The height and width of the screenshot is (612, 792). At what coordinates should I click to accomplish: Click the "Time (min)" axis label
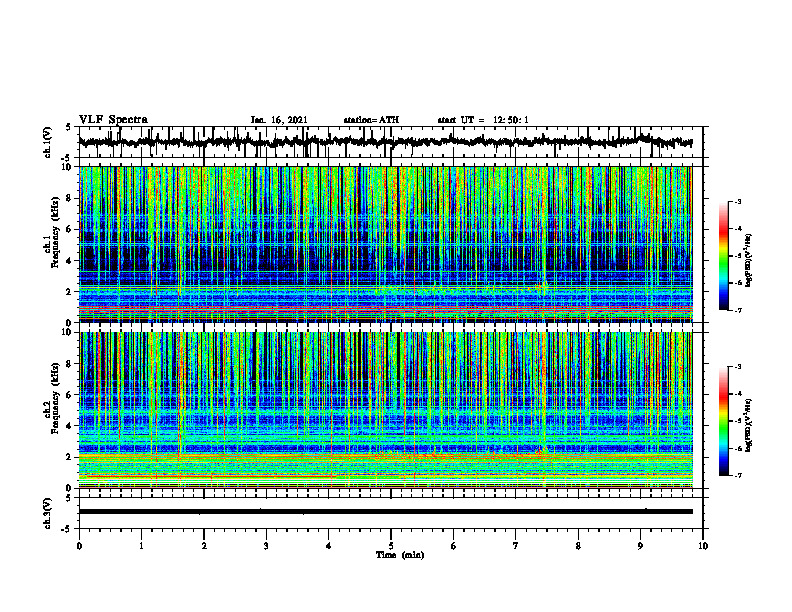pyautogui.click(x=400, y=555)
